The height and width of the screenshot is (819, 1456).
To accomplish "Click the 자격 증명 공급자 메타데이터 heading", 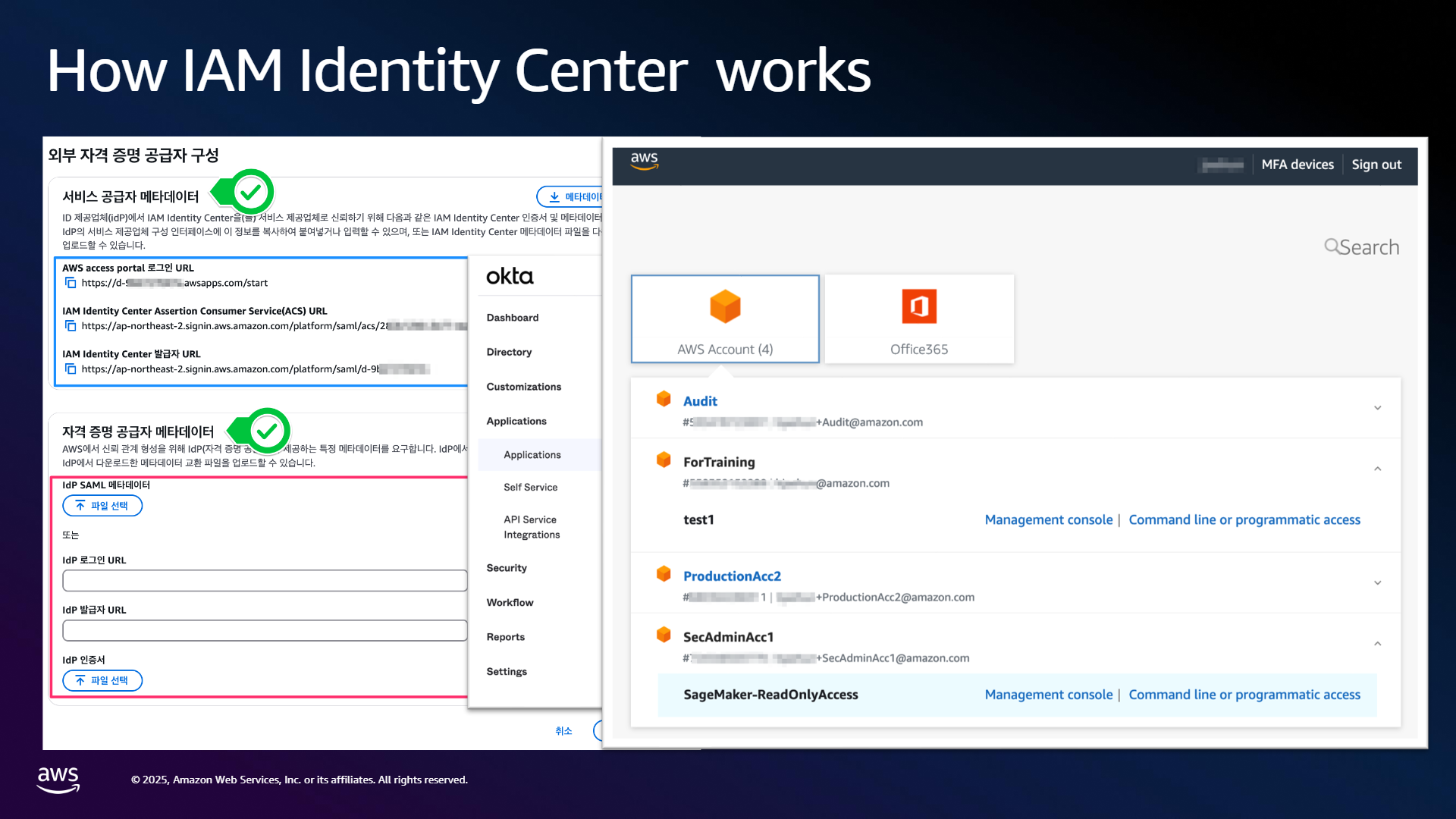I will point(138,432).
